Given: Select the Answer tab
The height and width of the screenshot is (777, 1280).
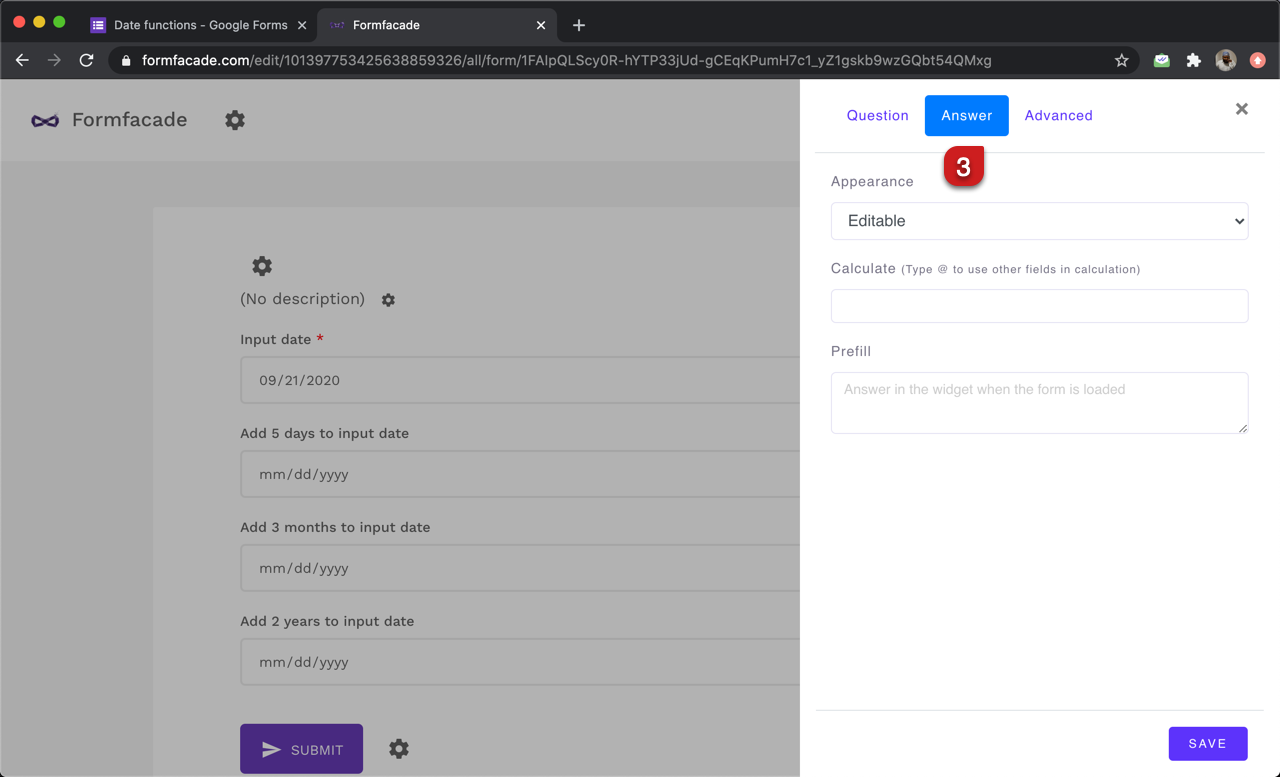Looking at the screenshot, I should (966, 116).
